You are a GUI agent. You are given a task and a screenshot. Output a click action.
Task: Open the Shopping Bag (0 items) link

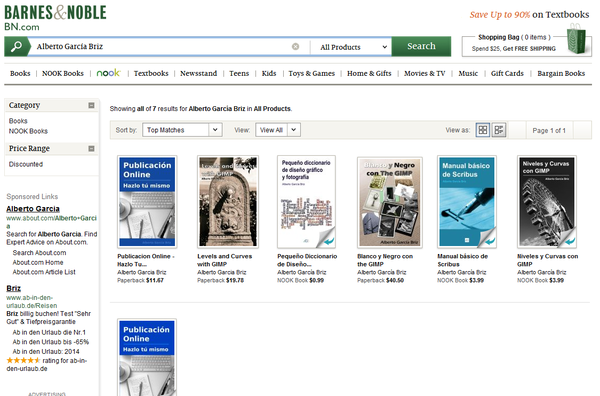coord(514,37)
